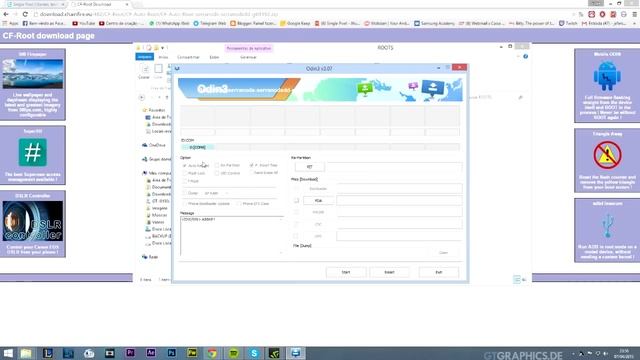Toggle Re-Partition checkbox in Odin

[217, 165]
